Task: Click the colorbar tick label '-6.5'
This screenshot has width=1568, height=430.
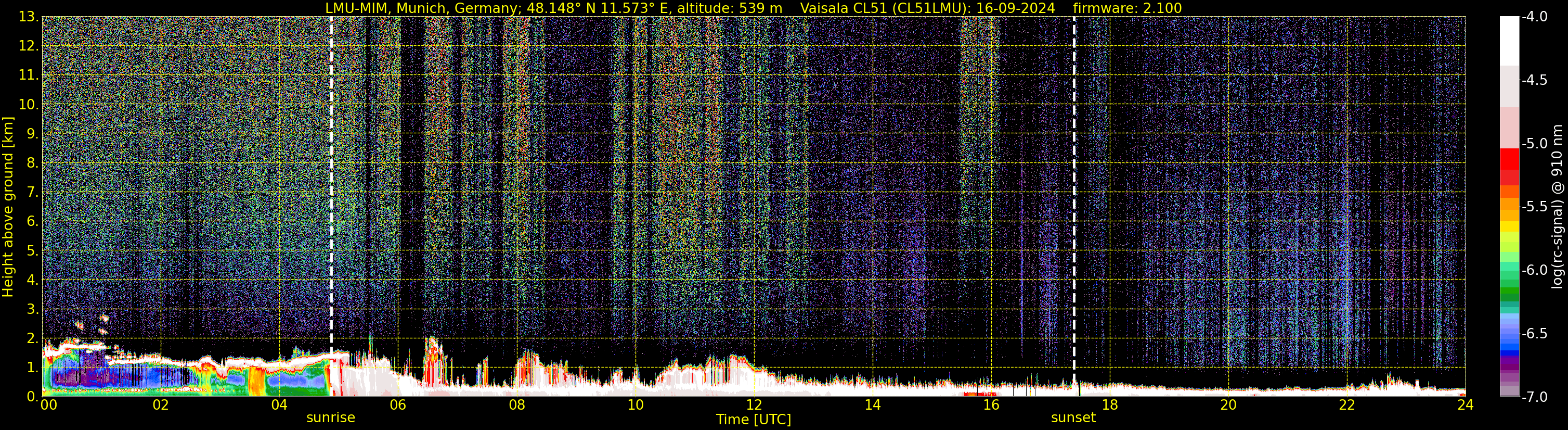Action: point(1535,334)
